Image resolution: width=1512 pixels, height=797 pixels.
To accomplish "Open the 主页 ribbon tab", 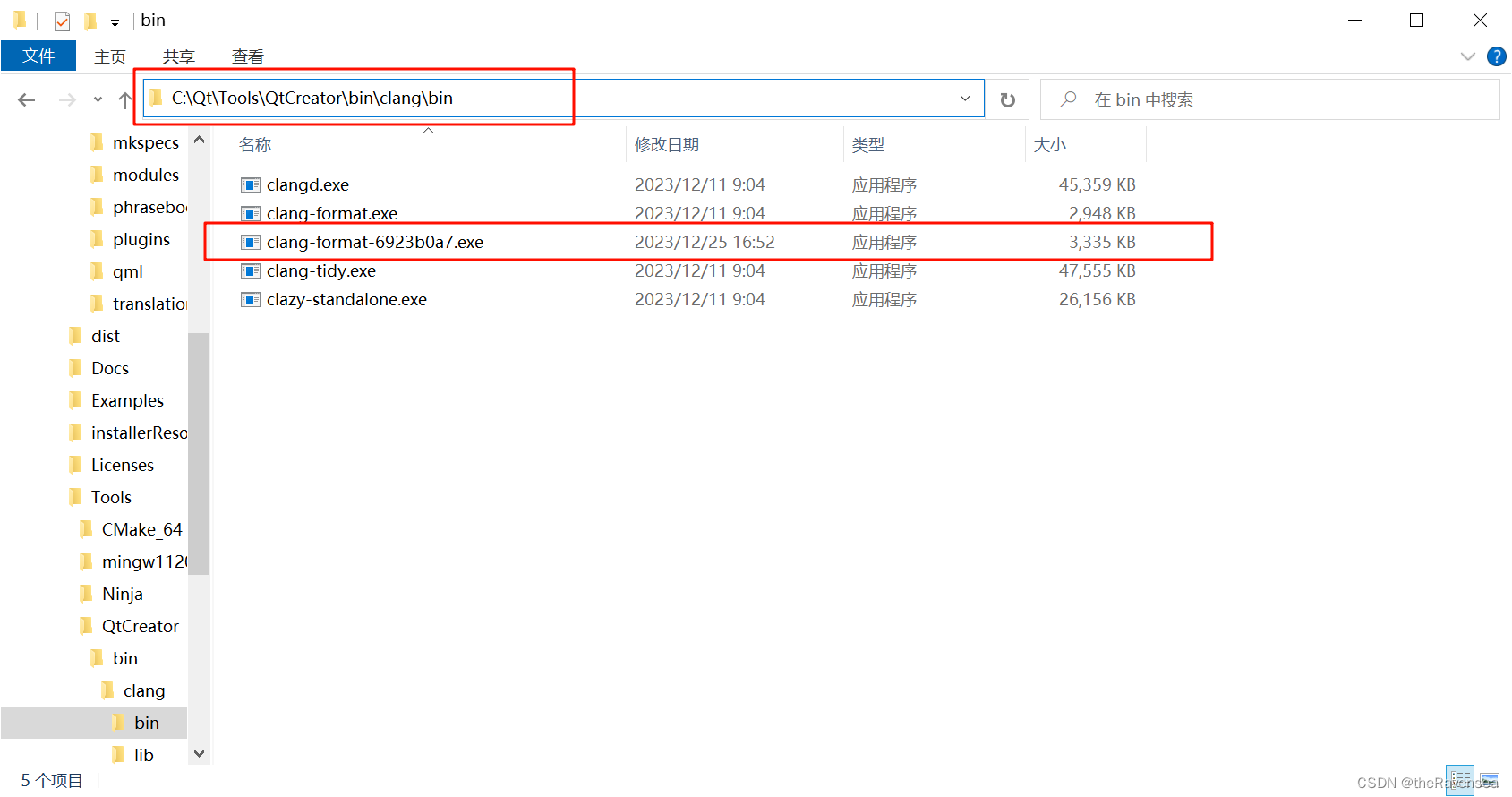I will click(110, 56).
